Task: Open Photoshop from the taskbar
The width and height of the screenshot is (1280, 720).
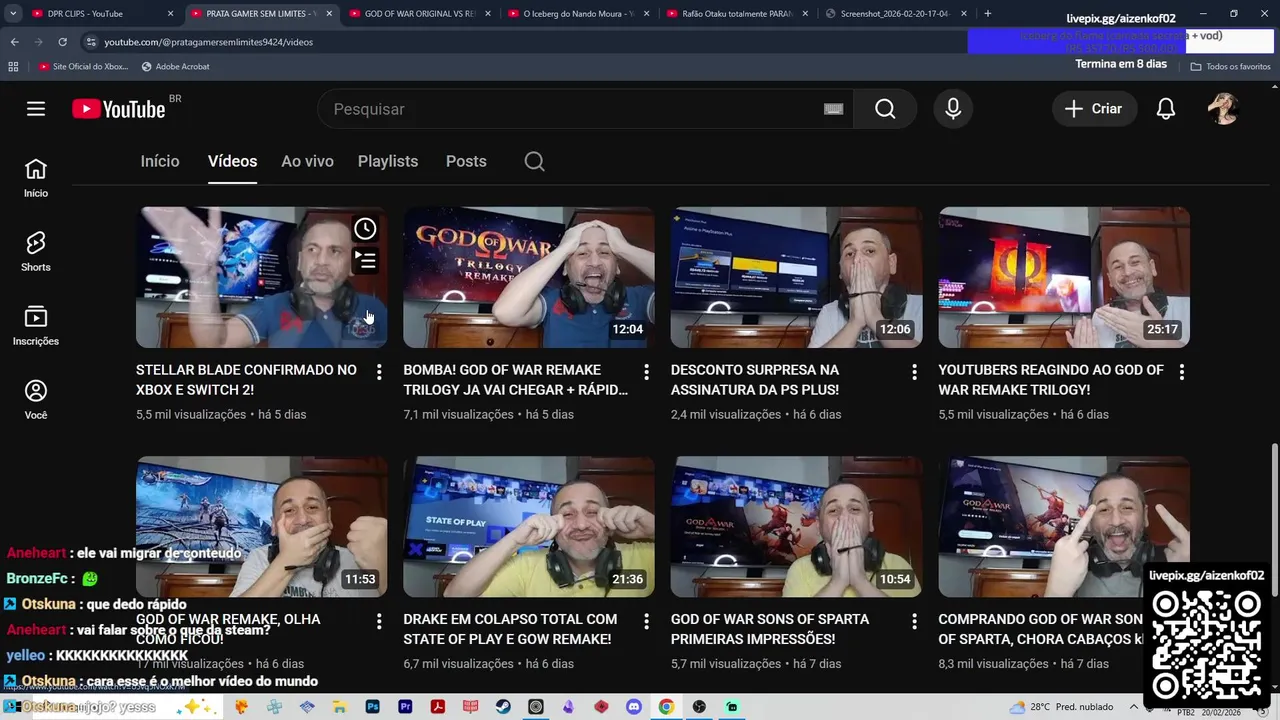Action: click(372, 707)
